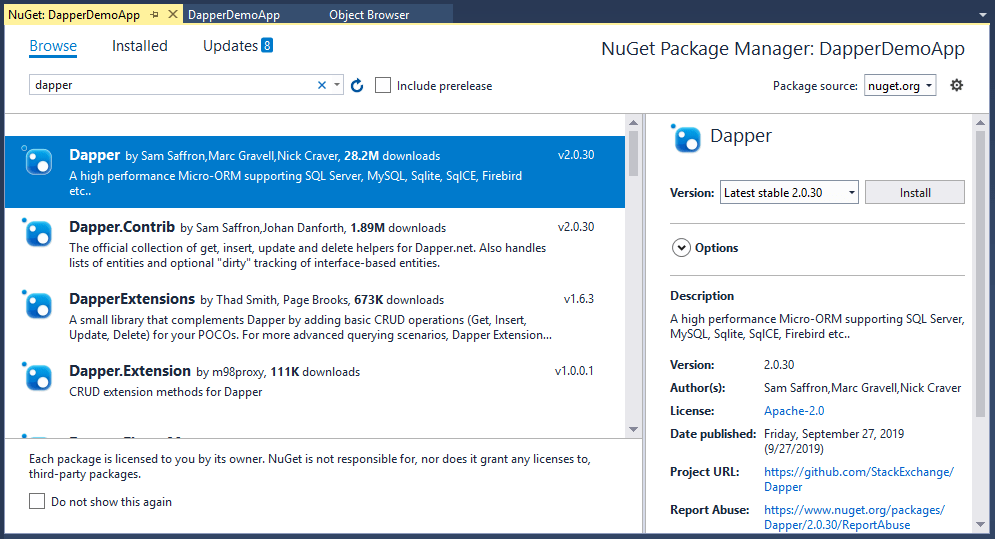The width and height of the screenshot is (995, 539).
Task: Toggle Include prerelease checkbox
Action: pyautogui.click(x=383, y=85)
